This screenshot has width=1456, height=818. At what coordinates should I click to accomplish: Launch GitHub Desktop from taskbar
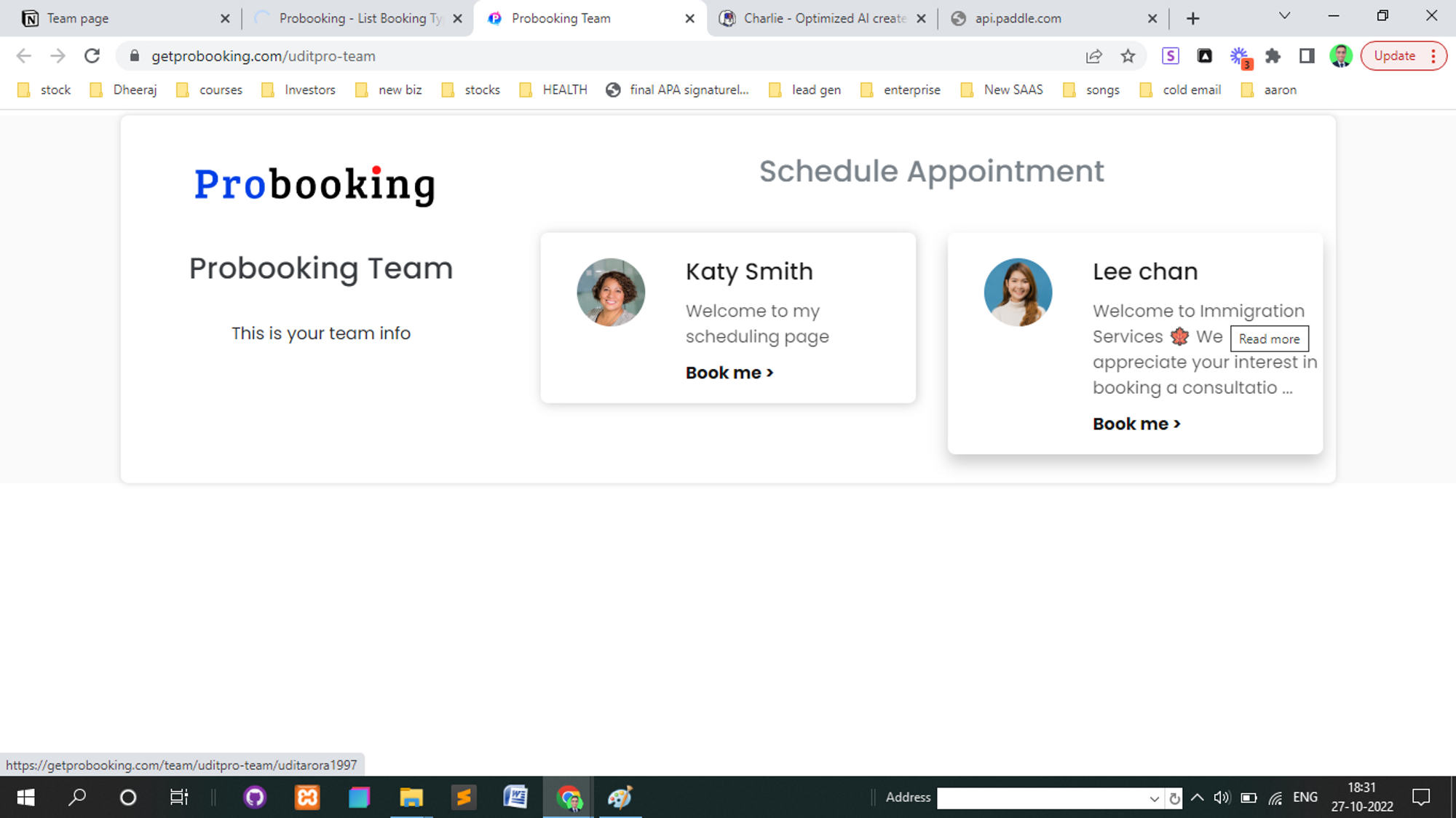point(255,798)
